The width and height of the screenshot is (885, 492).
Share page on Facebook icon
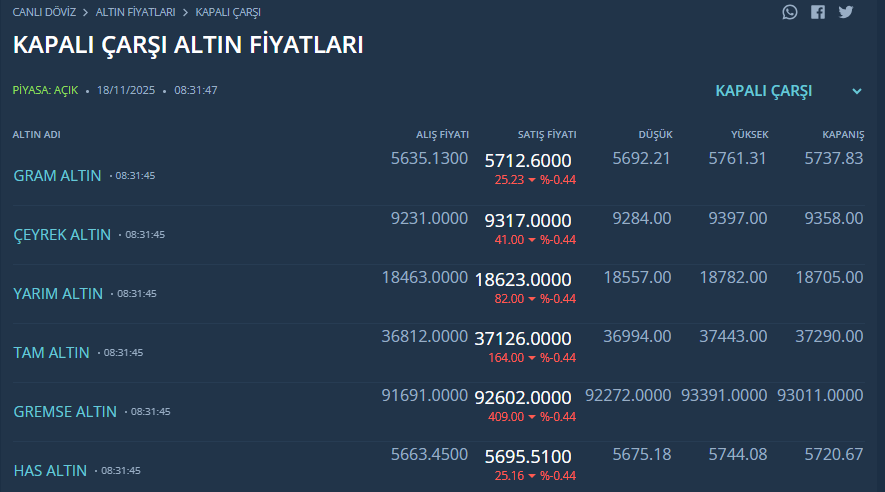818,12
